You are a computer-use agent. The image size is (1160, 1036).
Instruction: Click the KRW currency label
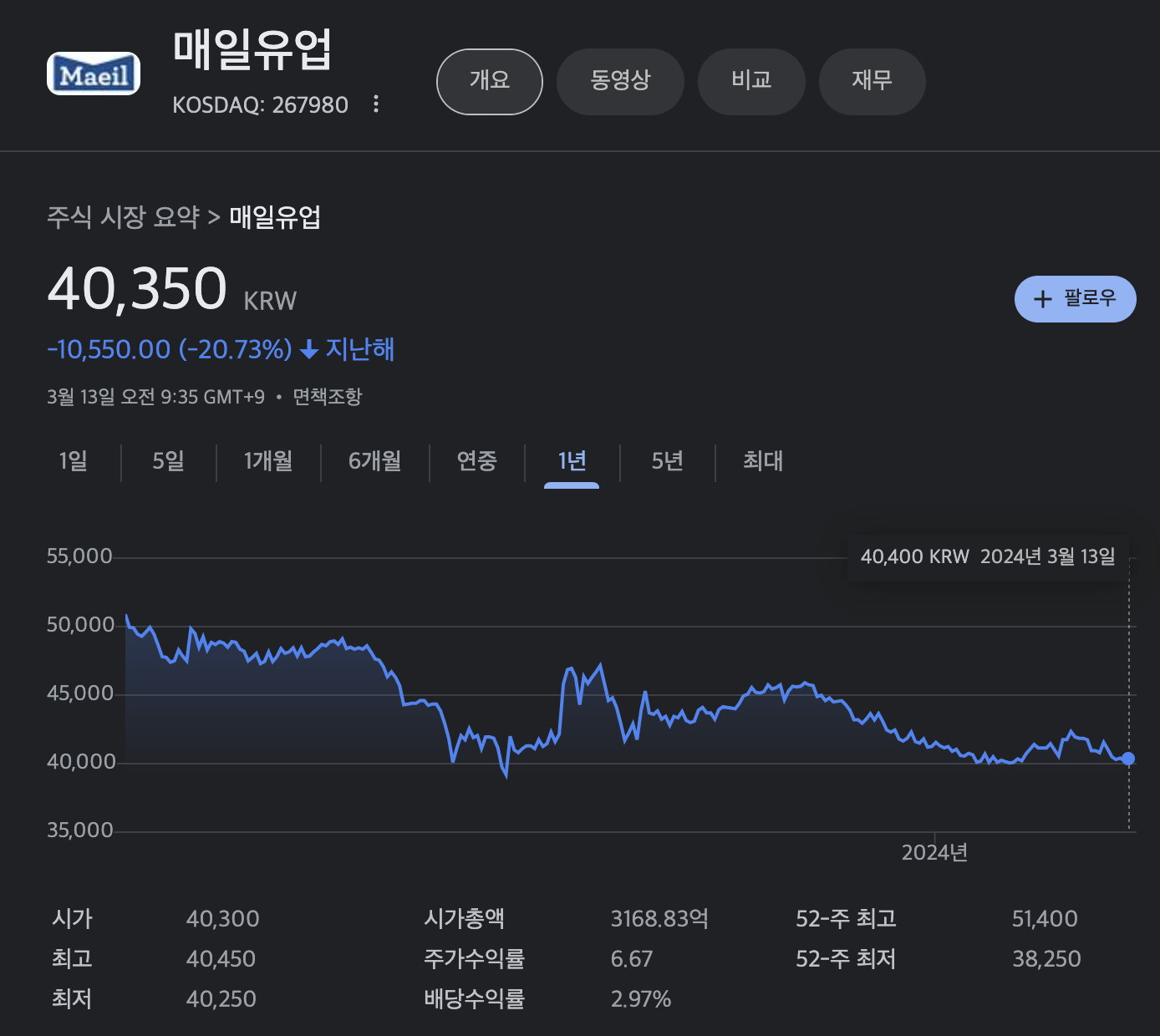(x=270, y=301)
